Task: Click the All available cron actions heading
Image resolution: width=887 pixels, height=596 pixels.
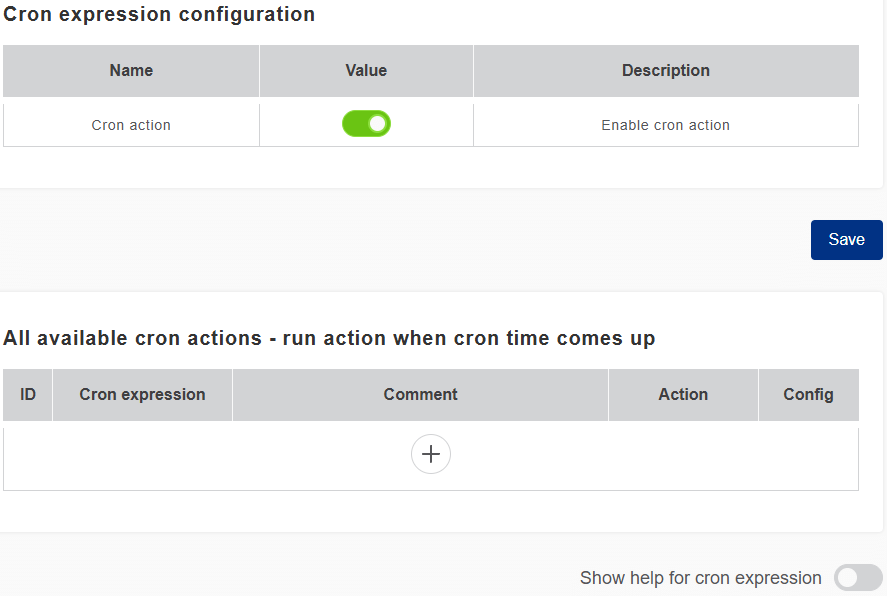Action: [x=329, y=338]
